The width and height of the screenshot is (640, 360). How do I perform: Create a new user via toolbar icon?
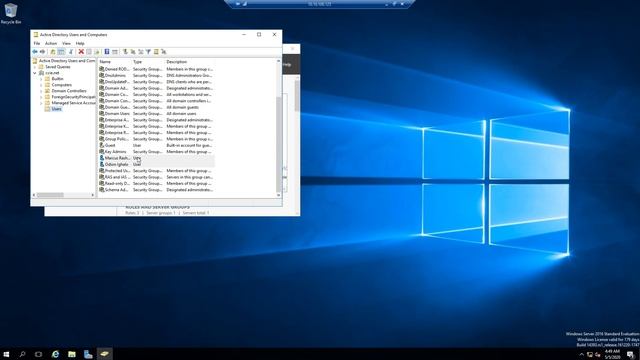tap(125, 51)
